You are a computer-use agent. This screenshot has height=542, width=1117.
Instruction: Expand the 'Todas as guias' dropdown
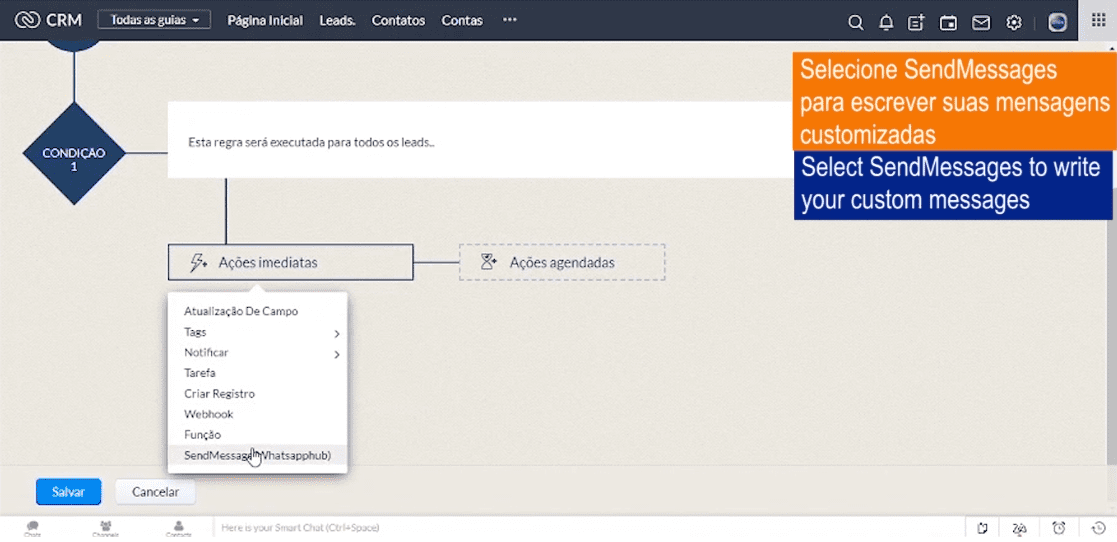tap(154, 20)
